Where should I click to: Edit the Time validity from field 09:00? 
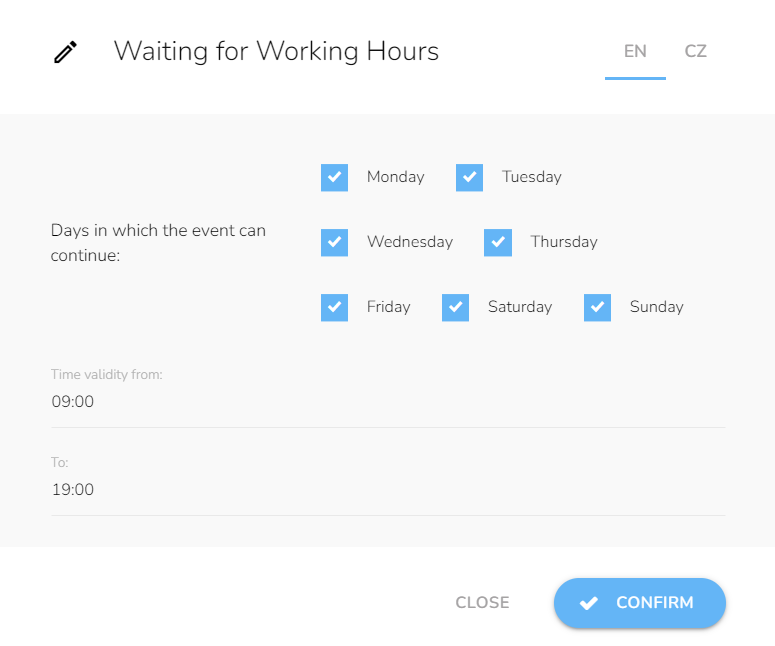388,401
